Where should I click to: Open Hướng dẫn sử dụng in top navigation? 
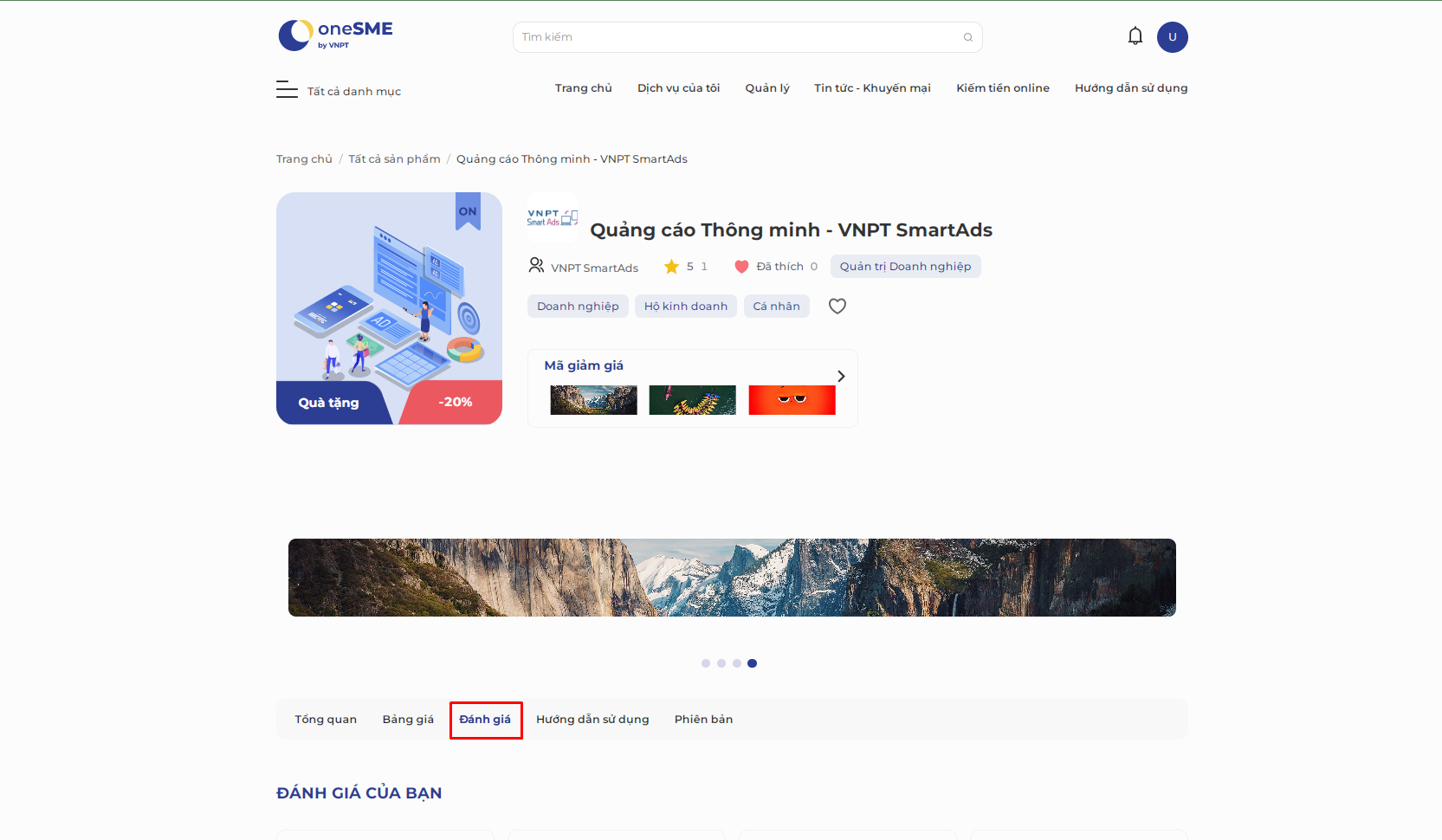click(x=1131, y=88)
